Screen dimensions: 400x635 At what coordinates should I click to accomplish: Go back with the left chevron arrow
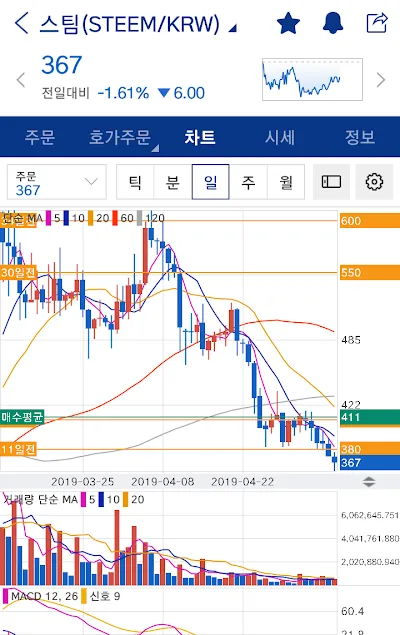[22, 23]
